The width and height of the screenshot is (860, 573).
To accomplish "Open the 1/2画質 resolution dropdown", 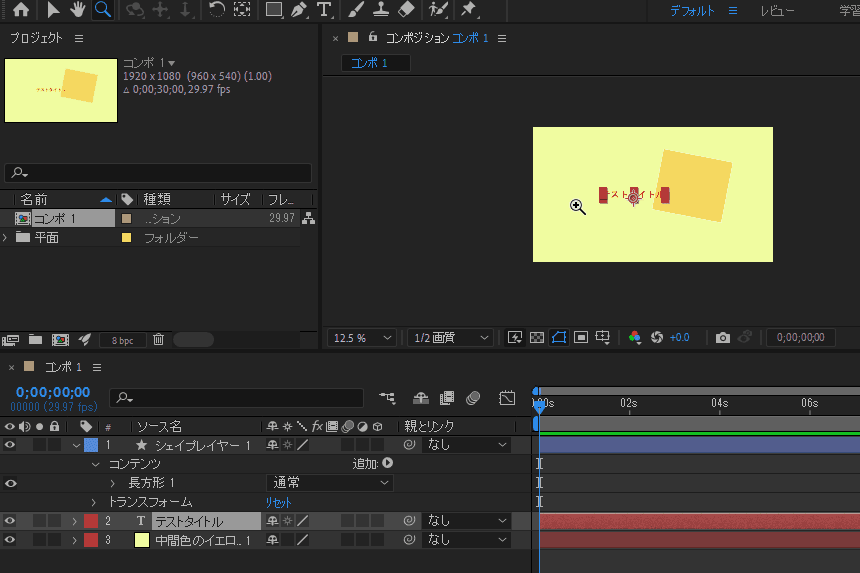I will (450, 338).
